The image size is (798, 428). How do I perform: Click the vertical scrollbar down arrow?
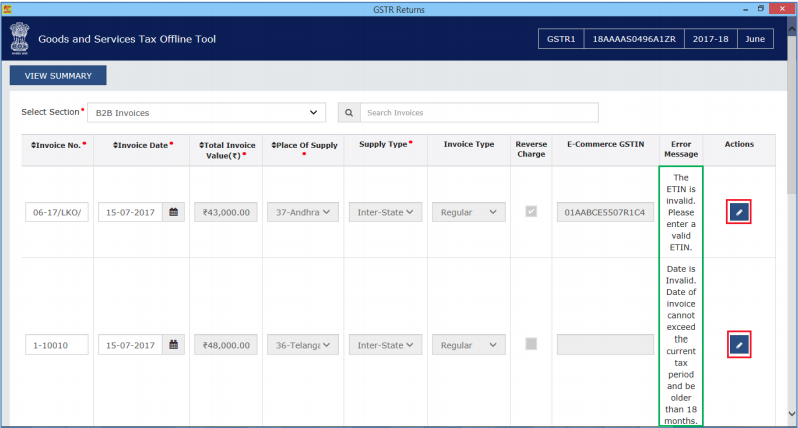792,413
